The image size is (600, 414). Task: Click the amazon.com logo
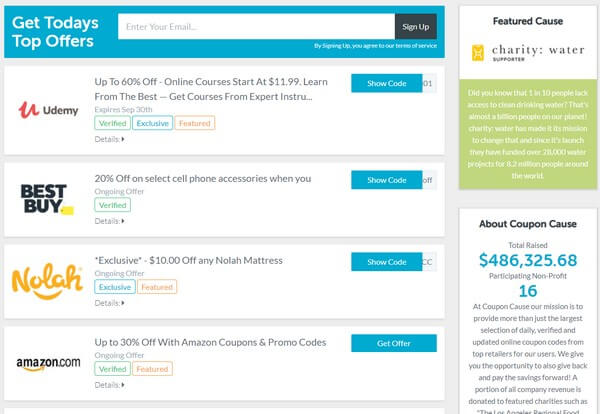48,363
